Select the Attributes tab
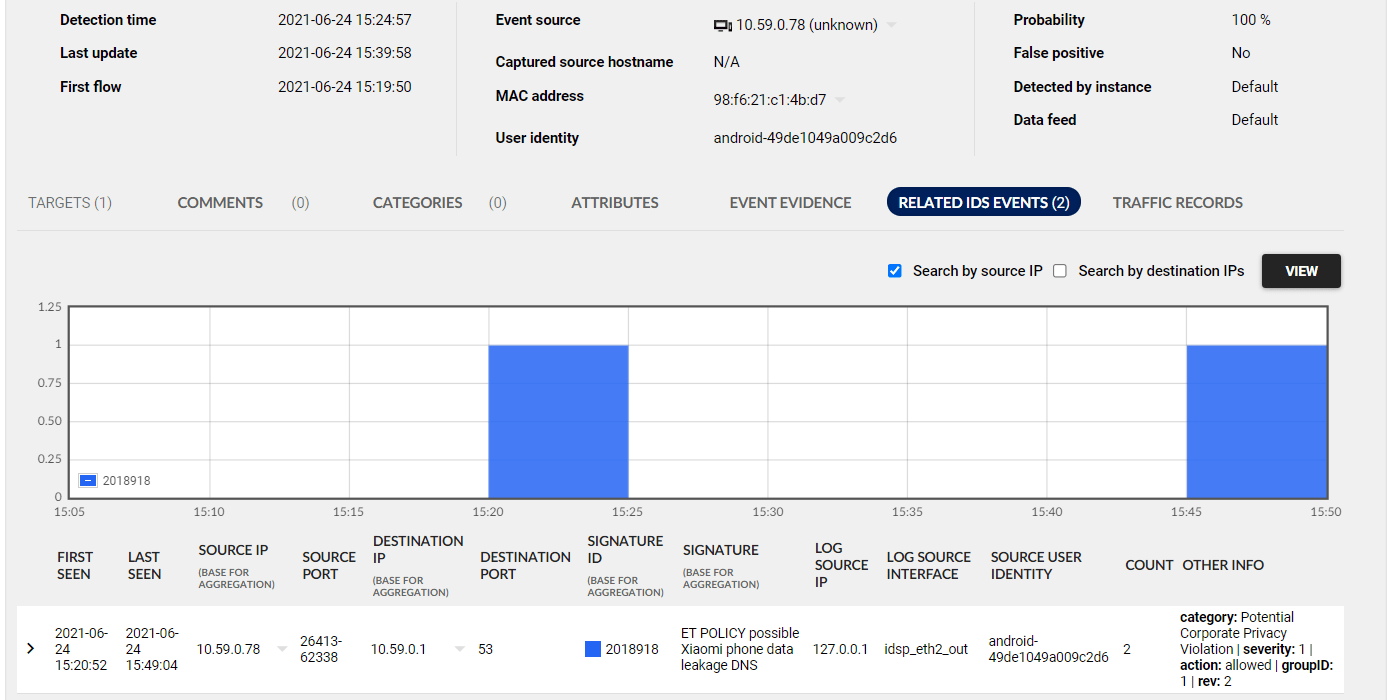This screenshot has width=1400, height=700. (x=615, y=203)
